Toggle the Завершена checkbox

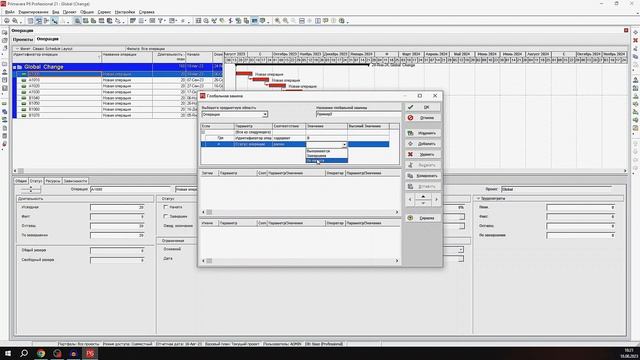pos(166,216)
